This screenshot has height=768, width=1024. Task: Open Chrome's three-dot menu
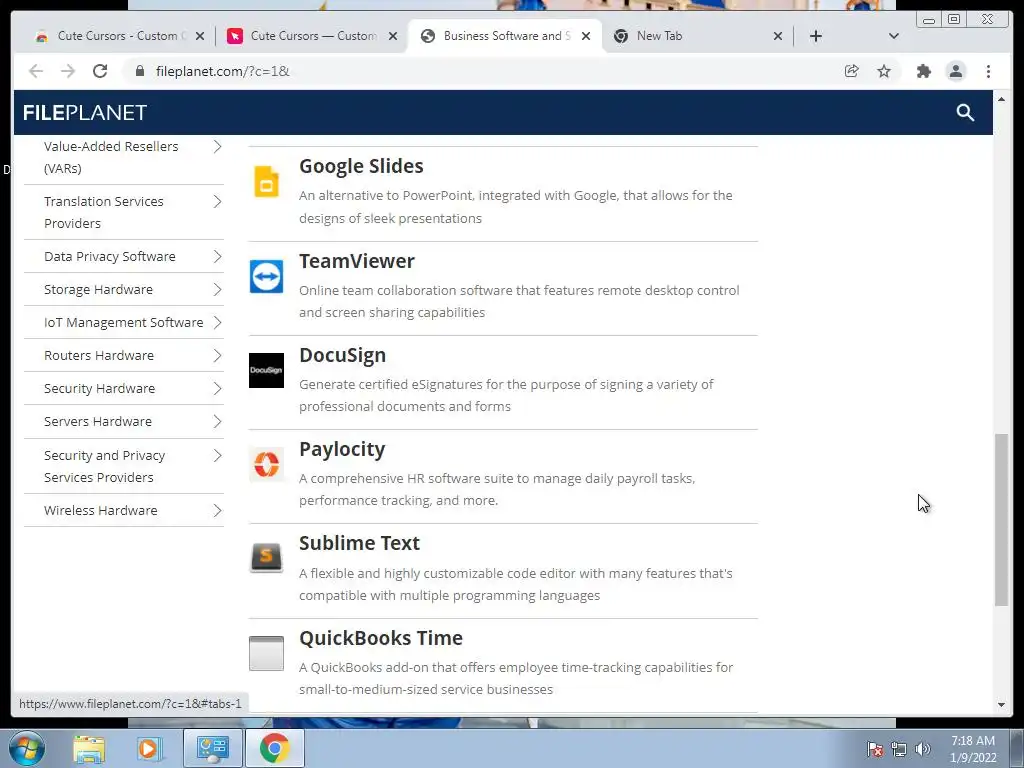(x=989, y=71)
